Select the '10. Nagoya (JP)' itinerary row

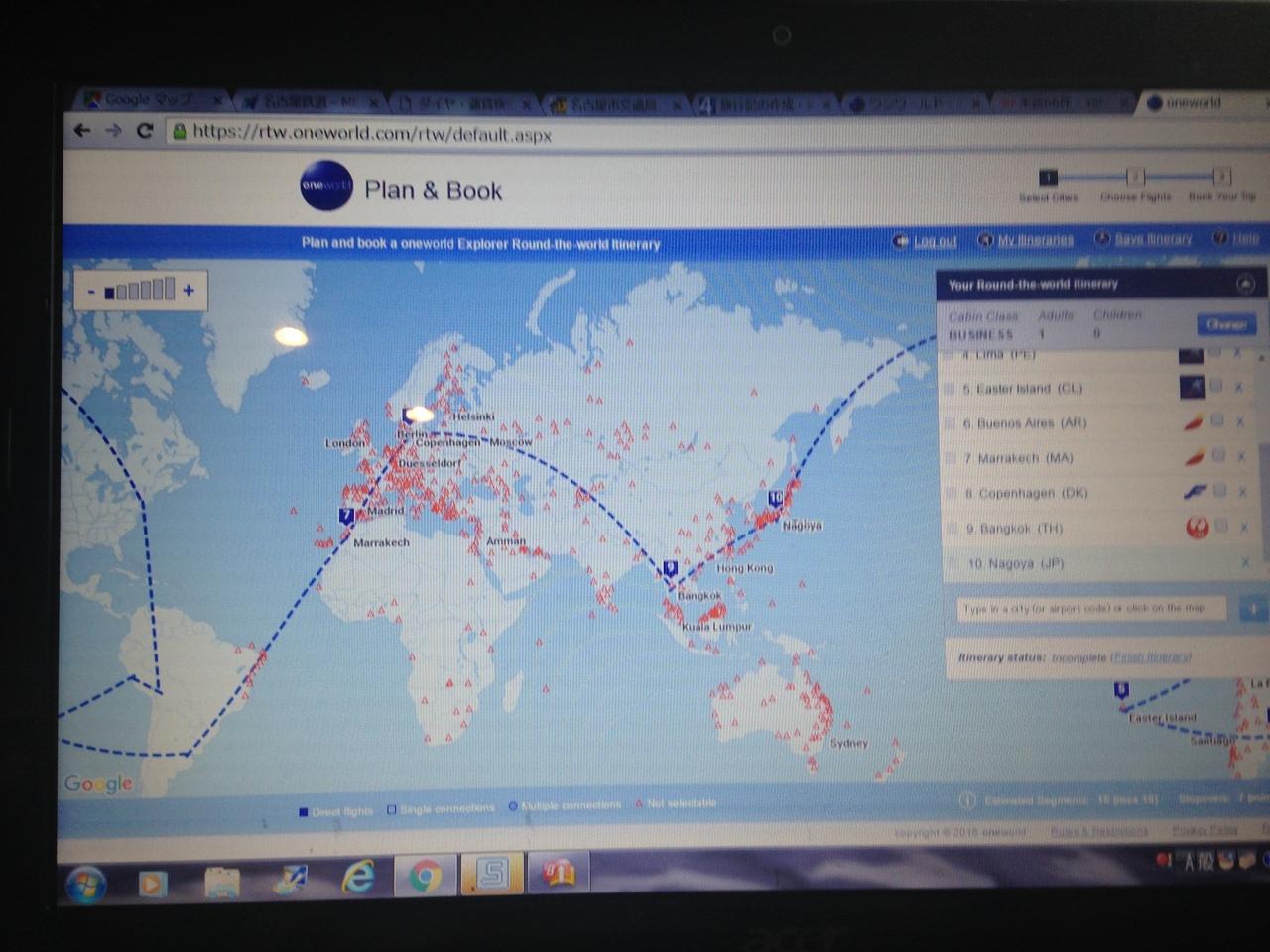coord(1100,563)
